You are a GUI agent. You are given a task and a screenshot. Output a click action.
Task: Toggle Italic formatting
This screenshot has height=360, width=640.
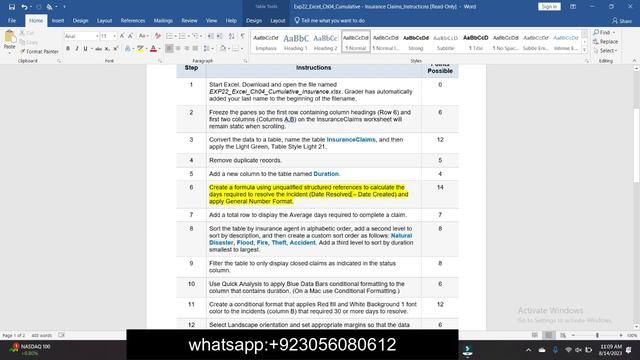coord(77,49)
